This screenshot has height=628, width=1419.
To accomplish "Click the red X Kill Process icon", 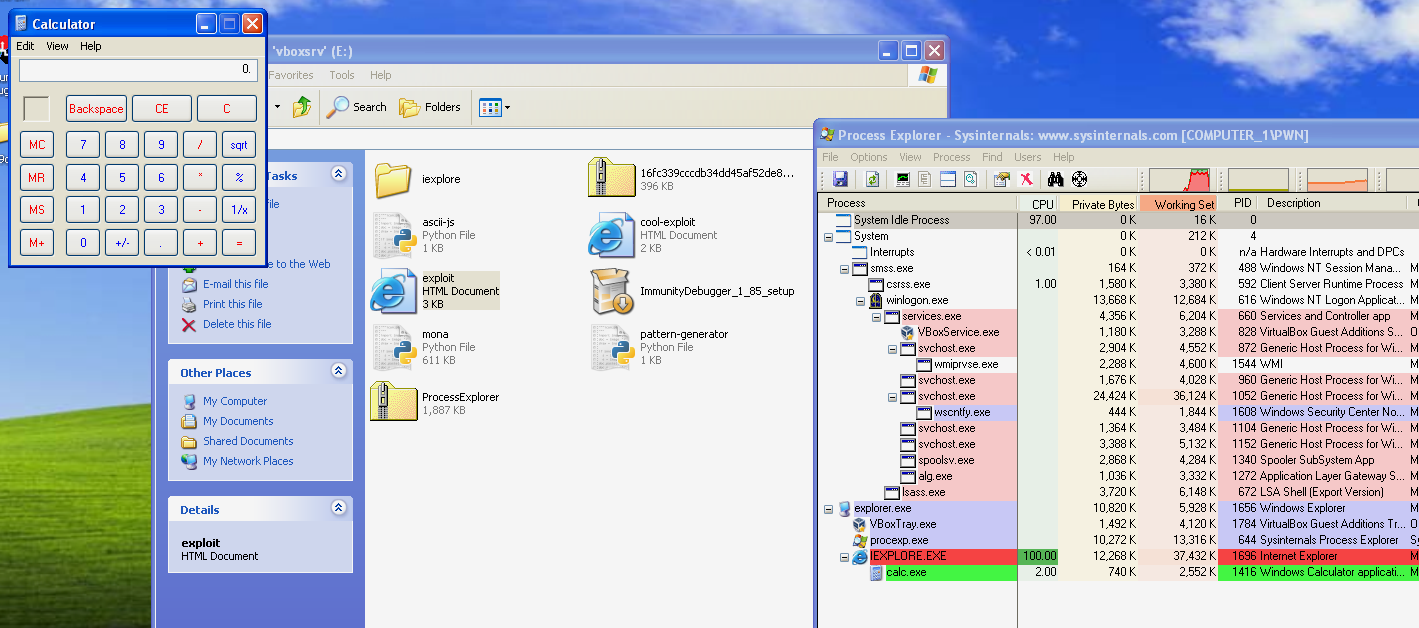I will coord(1025,179).
